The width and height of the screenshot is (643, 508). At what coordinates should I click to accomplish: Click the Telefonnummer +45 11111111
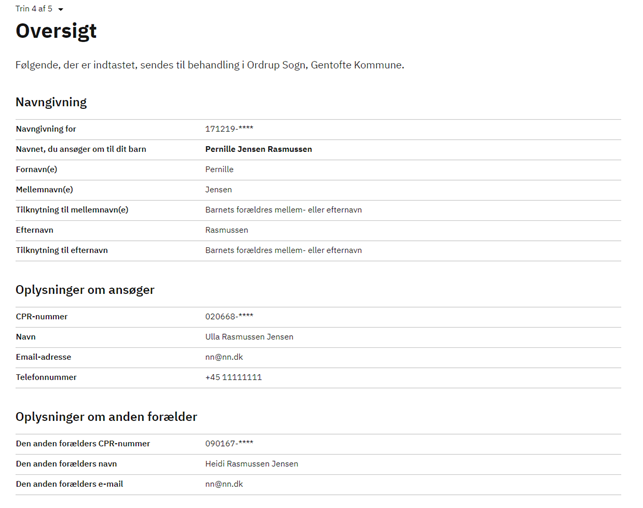(233, 377)
